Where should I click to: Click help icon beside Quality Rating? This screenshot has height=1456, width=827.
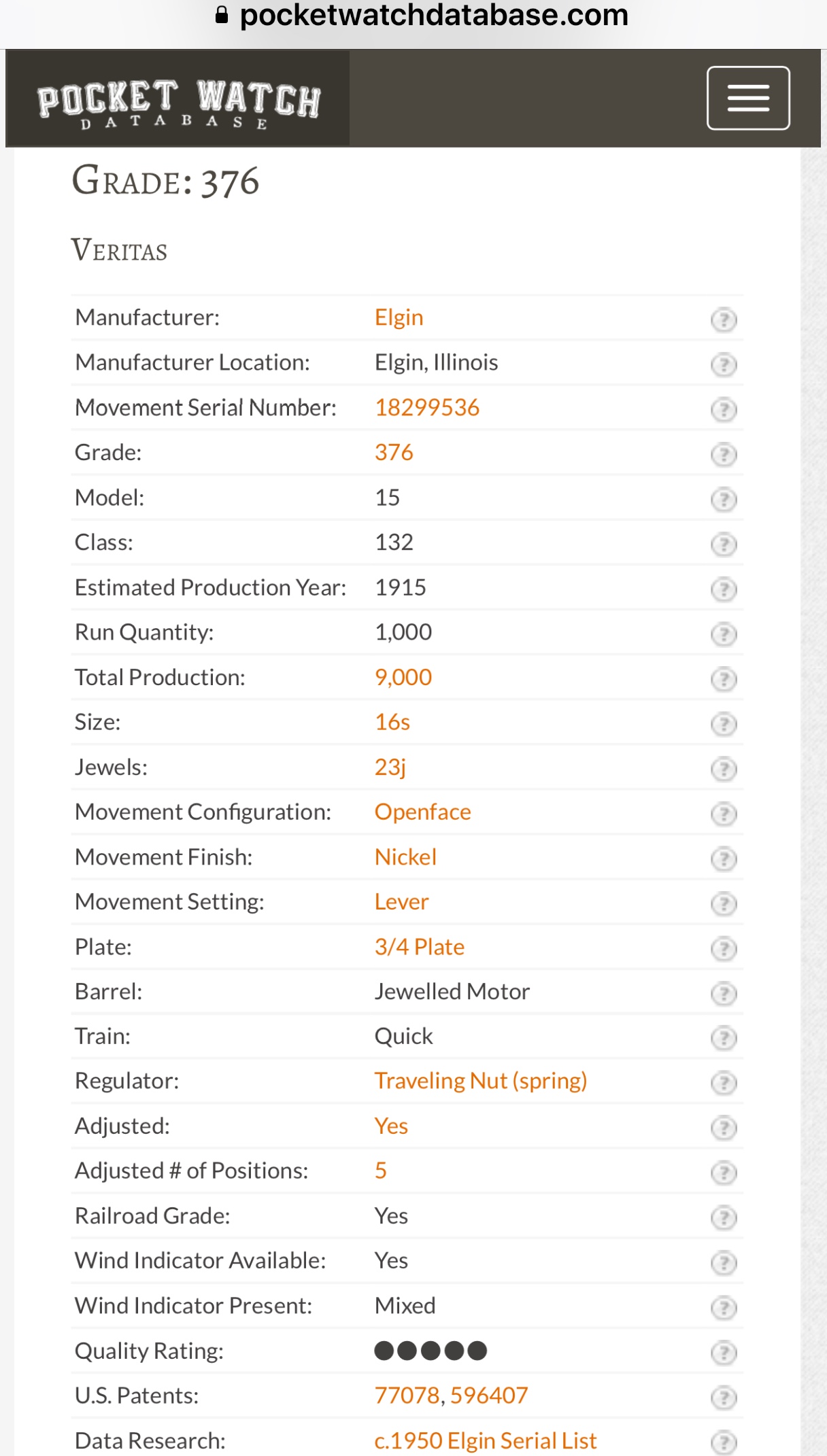tap(724, 1352)
